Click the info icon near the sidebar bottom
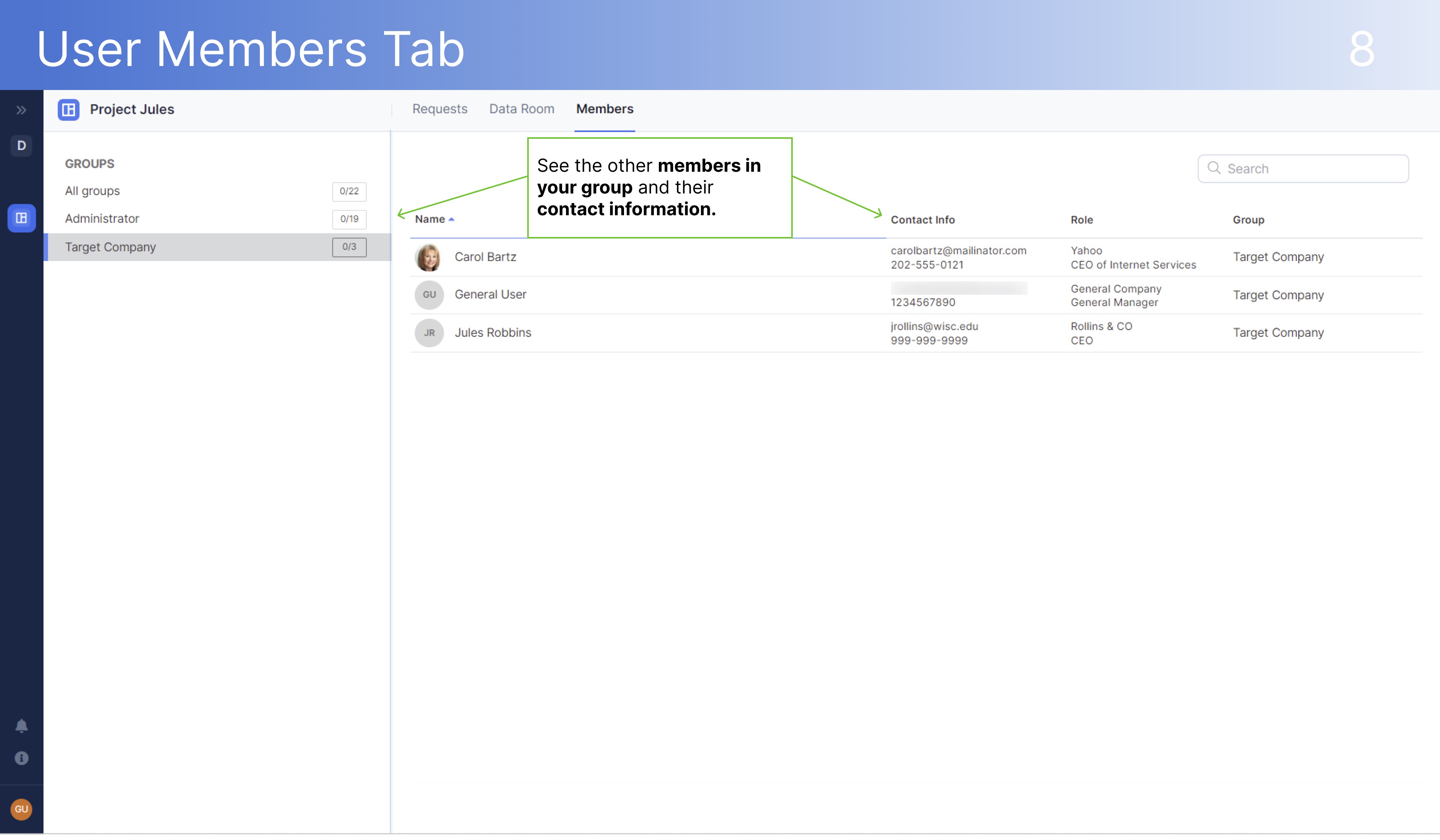1440x840 pixels. click(x=21, y=758)
